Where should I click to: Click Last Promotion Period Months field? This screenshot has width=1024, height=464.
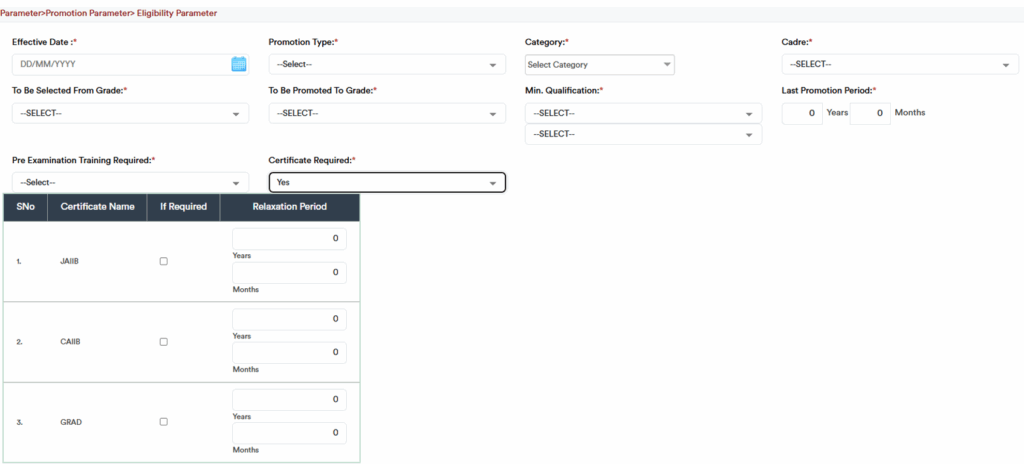[x=869, y=113]
